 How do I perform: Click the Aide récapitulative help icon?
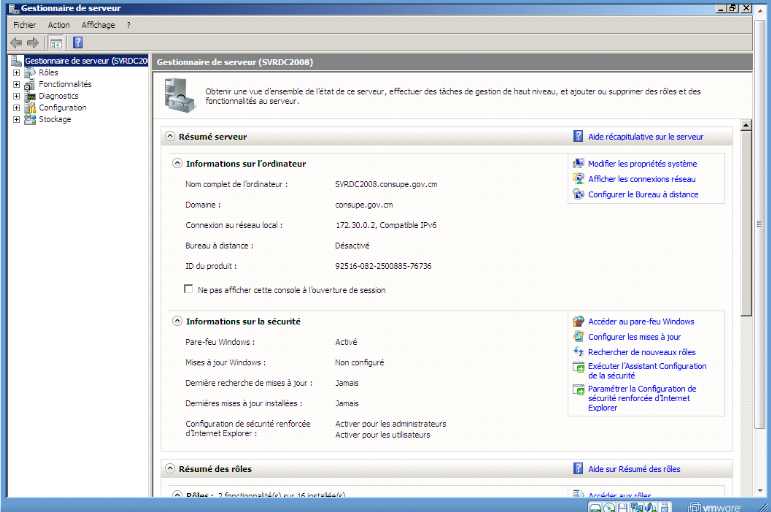[578, 136]
